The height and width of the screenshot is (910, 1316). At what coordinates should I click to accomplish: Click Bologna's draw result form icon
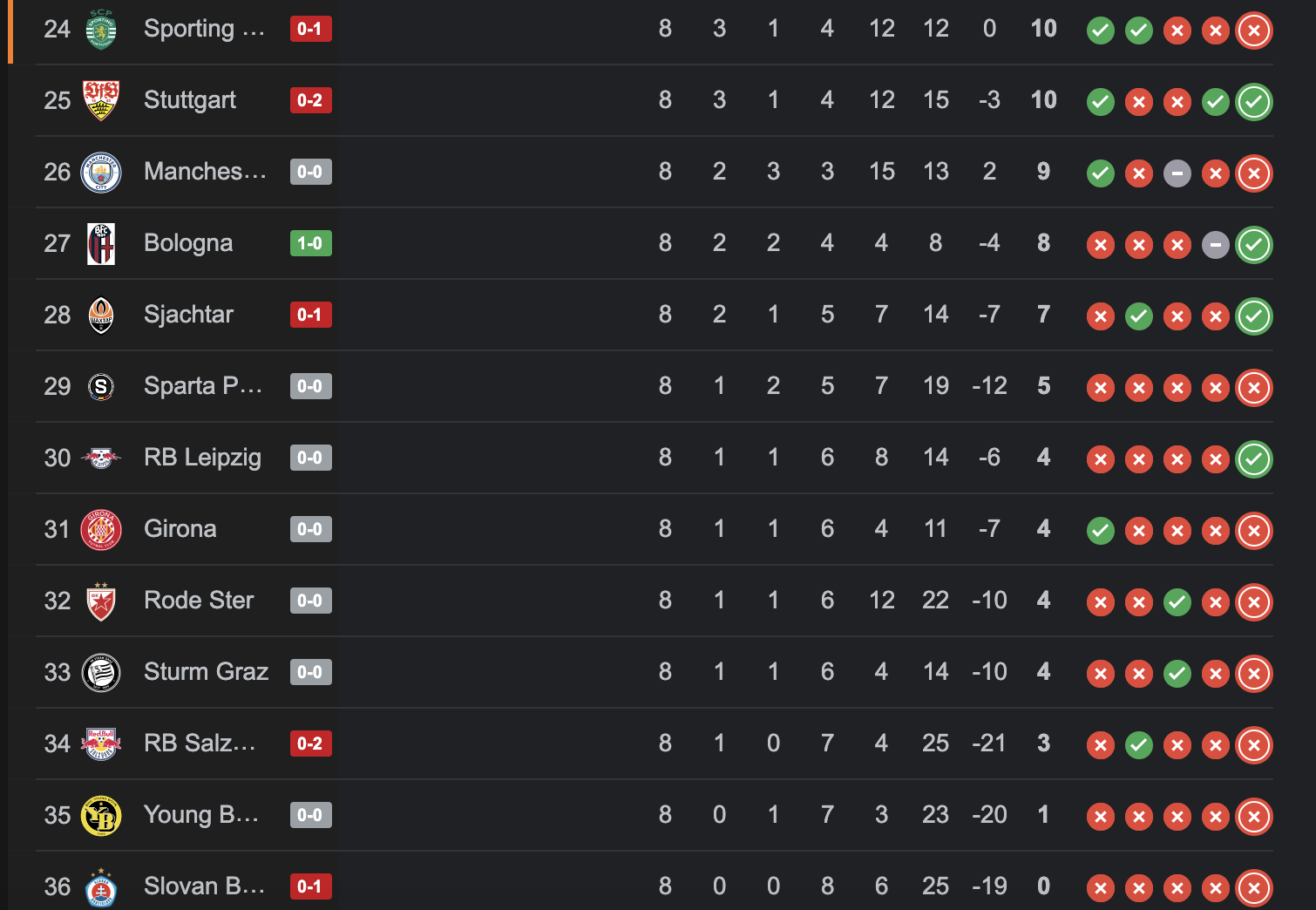click(x=1216, y=245)
